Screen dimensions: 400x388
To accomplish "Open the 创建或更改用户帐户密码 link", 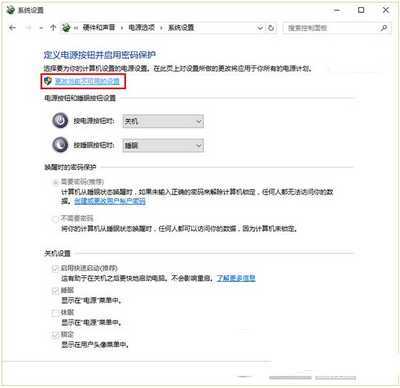I will coord(110,201).
